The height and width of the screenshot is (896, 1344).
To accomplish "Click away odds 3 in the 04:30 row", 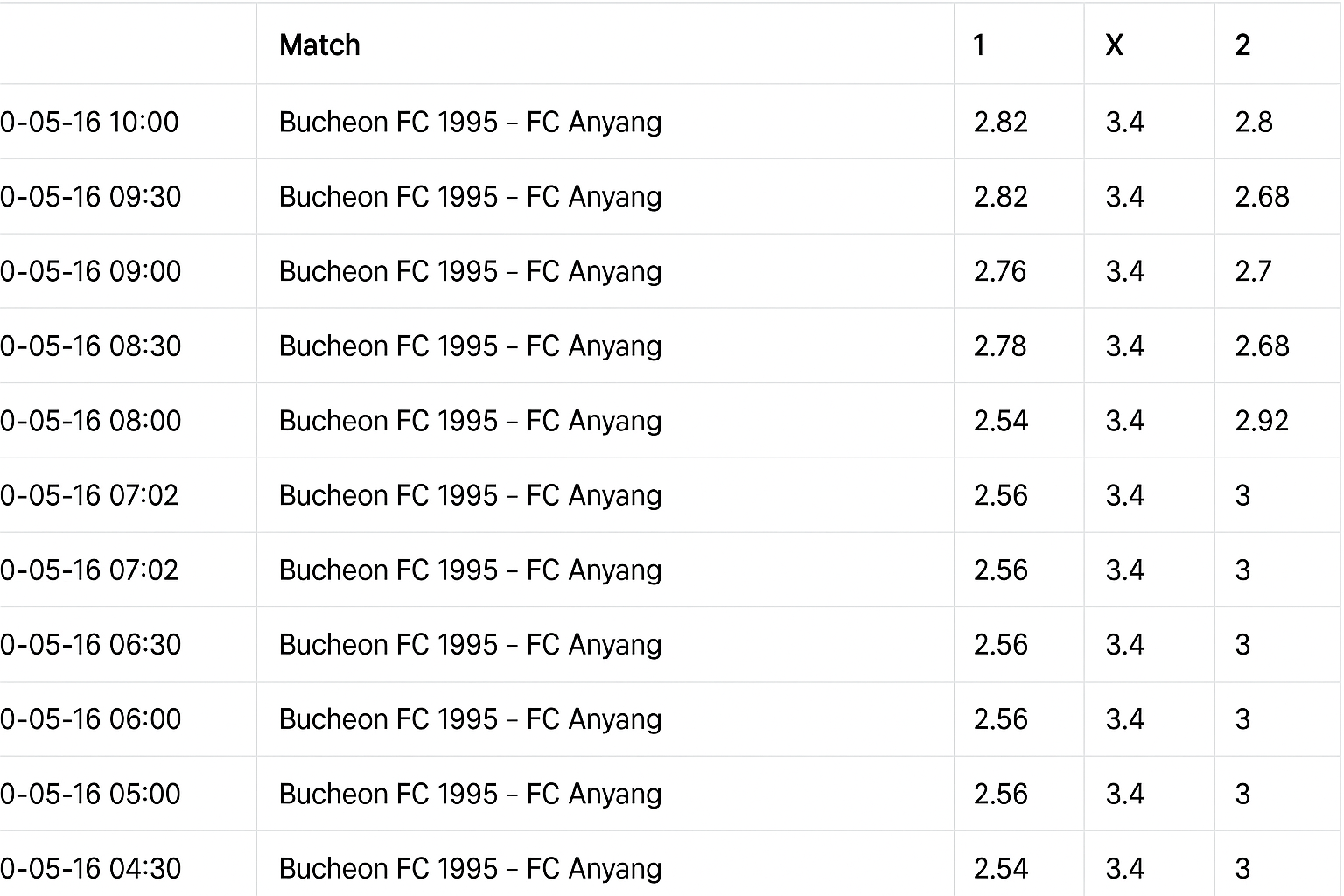I will pos(1242,868).
